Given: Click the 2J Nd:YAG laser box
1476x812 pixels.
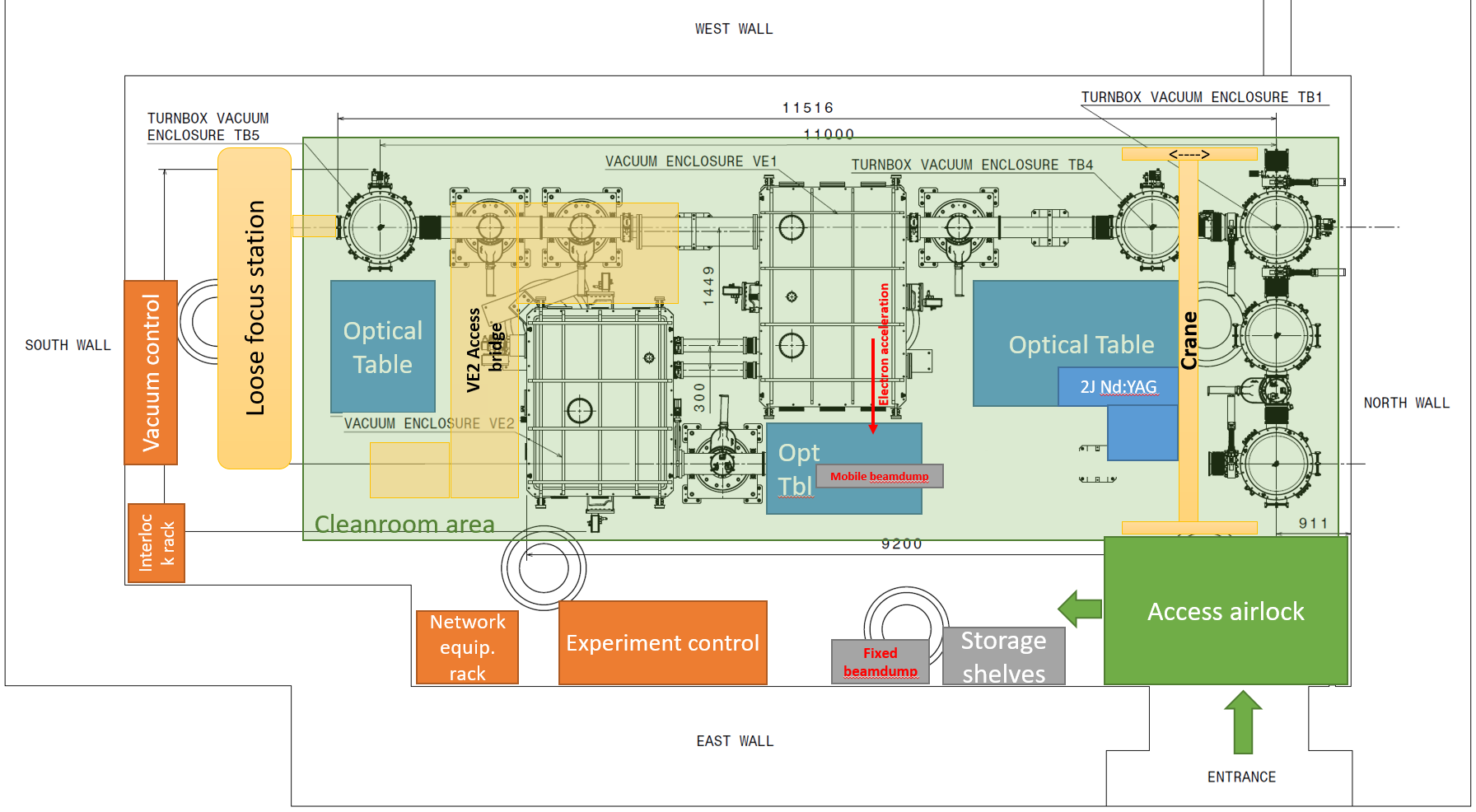Looking at the screenshot, I should pyautogui.click(x=1118, y=386).
